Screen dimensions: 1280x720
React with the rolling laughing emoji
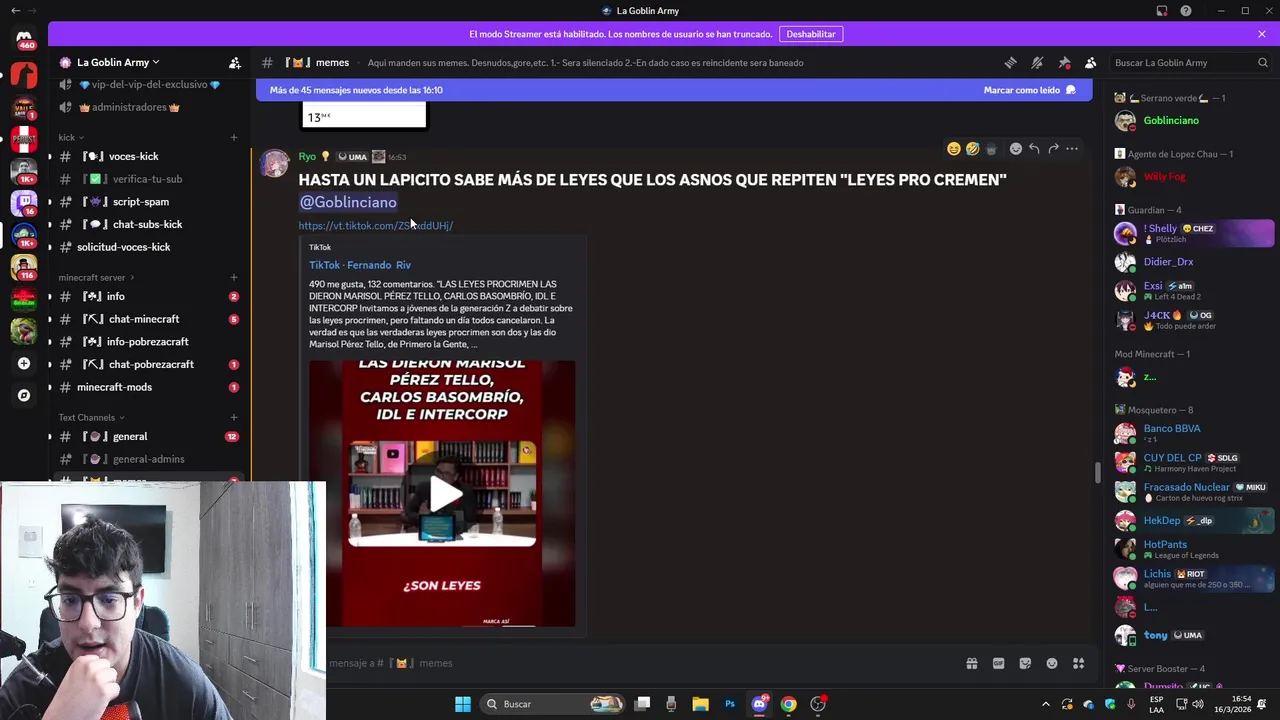pyautogui.click(x=972, y=149)
